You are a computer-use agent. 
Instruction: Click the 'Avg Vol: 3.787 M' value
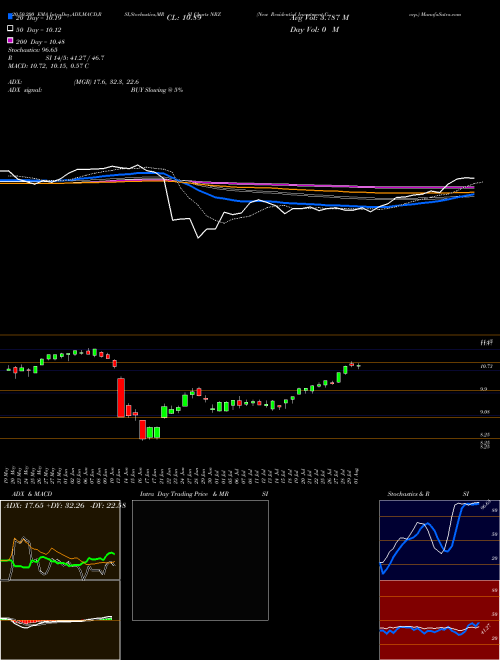319,18
